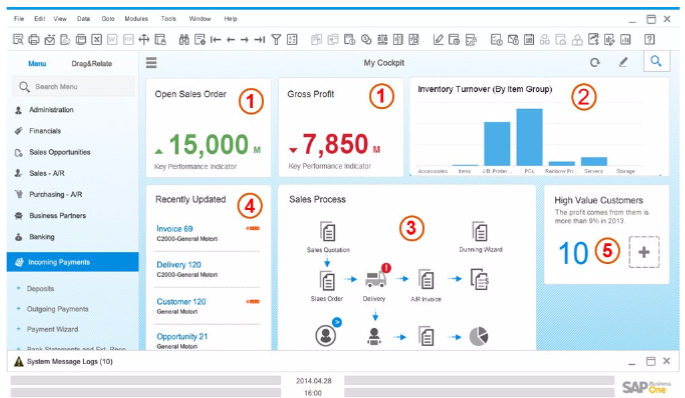This screenshot has width=685, height=398.
Task: Click the Send Email envelope icon
Action: (50, 40)
